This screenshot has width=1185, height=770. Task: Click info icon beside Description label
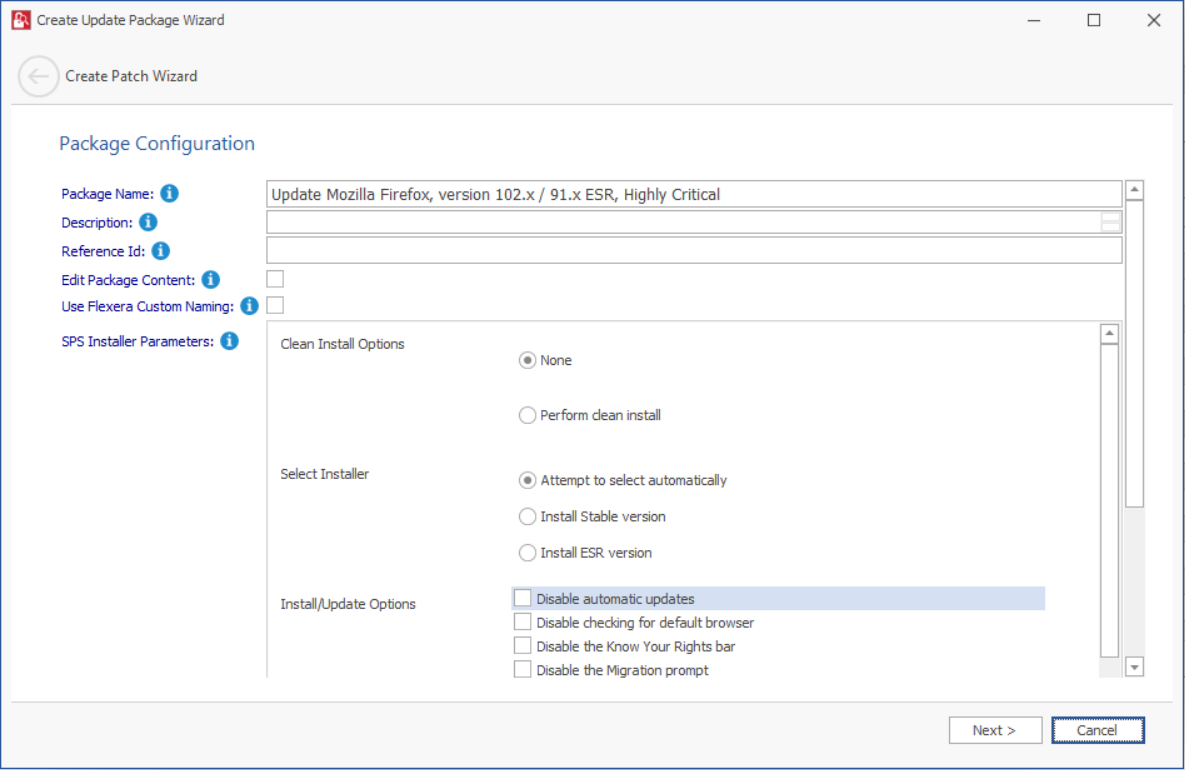[x=148, y=222]
